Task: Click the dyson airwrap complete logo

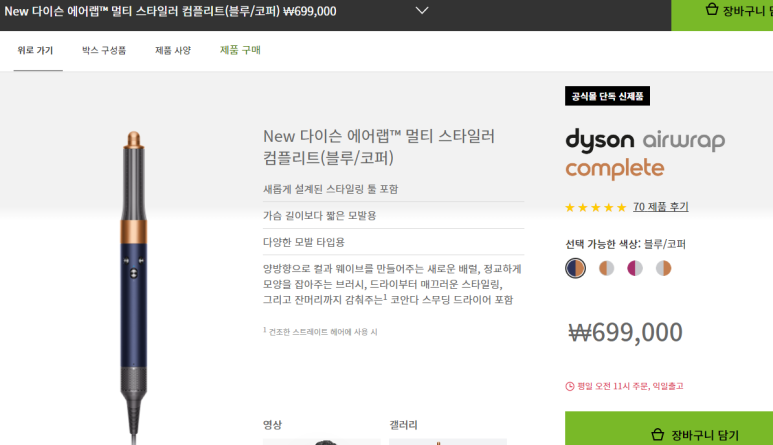Action: 645,154
